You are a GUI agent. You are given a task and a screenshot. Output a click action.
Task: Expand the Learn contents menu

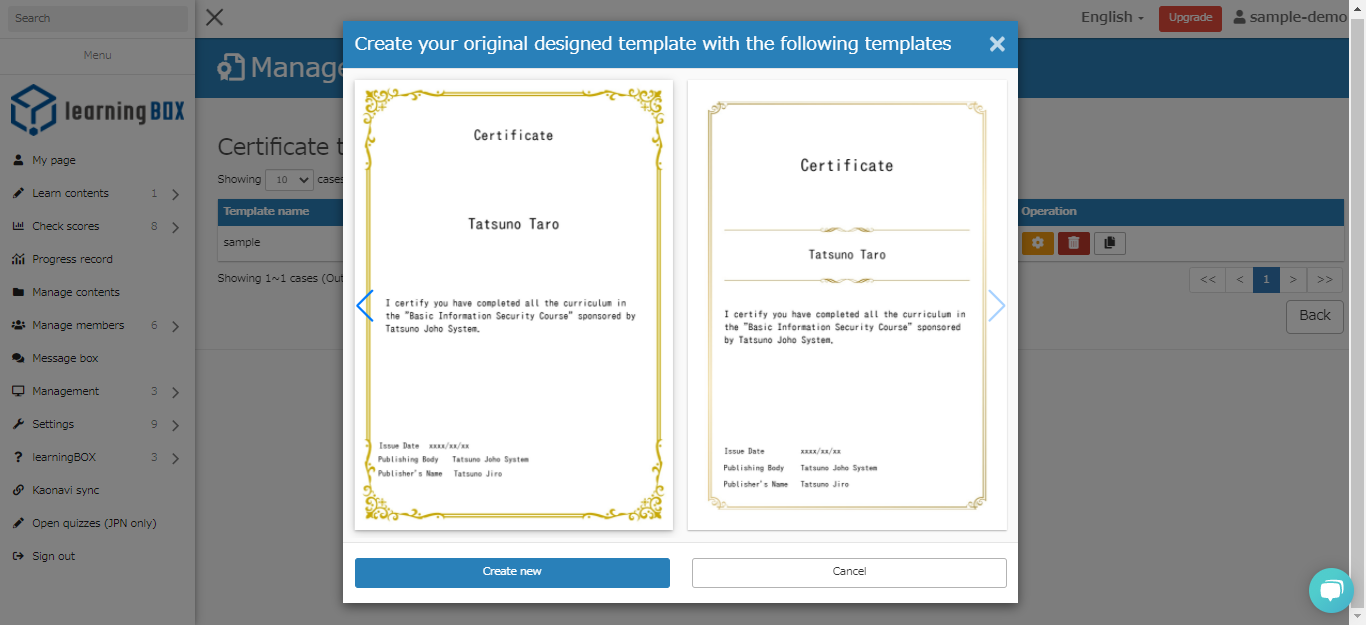97,193
